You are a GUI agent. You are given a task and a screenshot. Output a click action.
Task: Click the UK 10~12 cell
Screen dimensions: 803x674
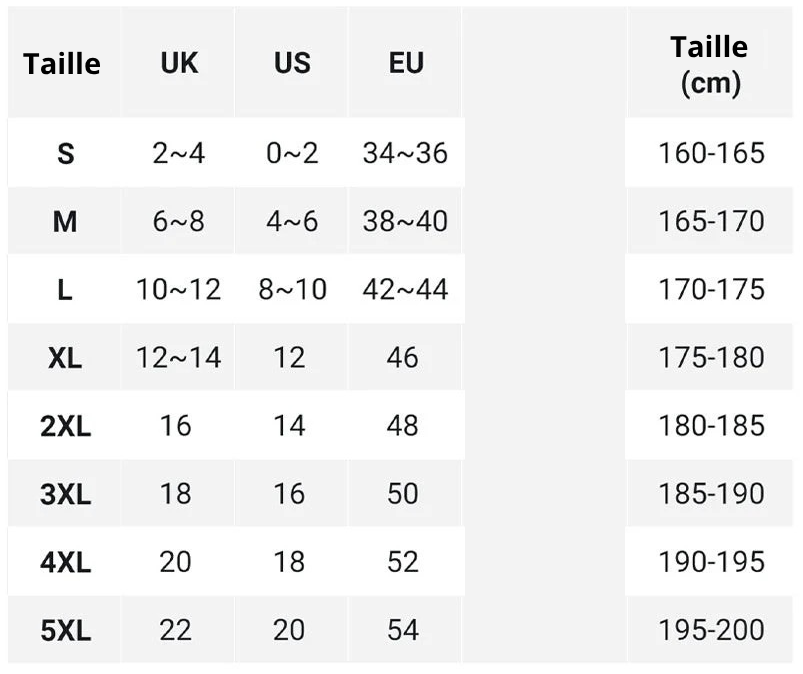click(178, 290)
